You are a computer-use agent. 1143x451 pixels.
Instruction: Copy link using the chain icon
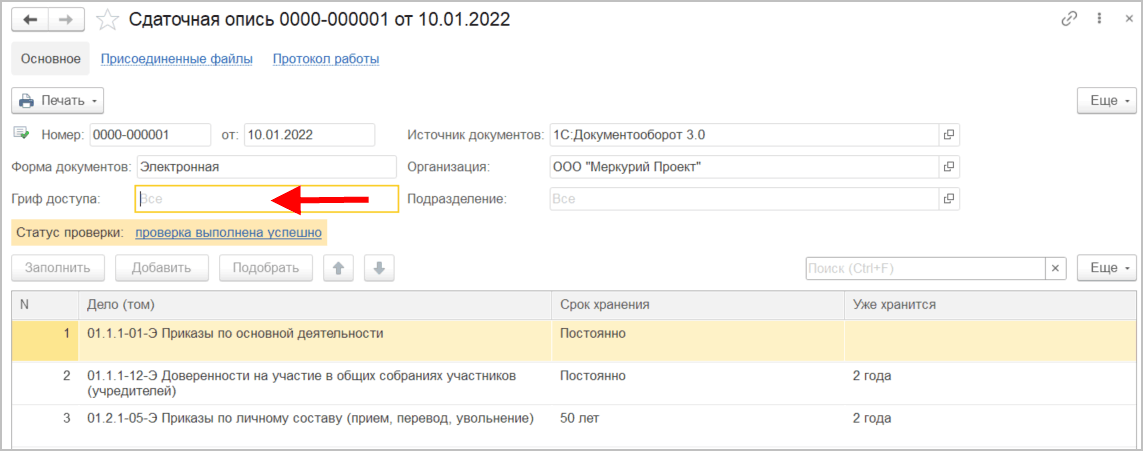click(1070, 19)
